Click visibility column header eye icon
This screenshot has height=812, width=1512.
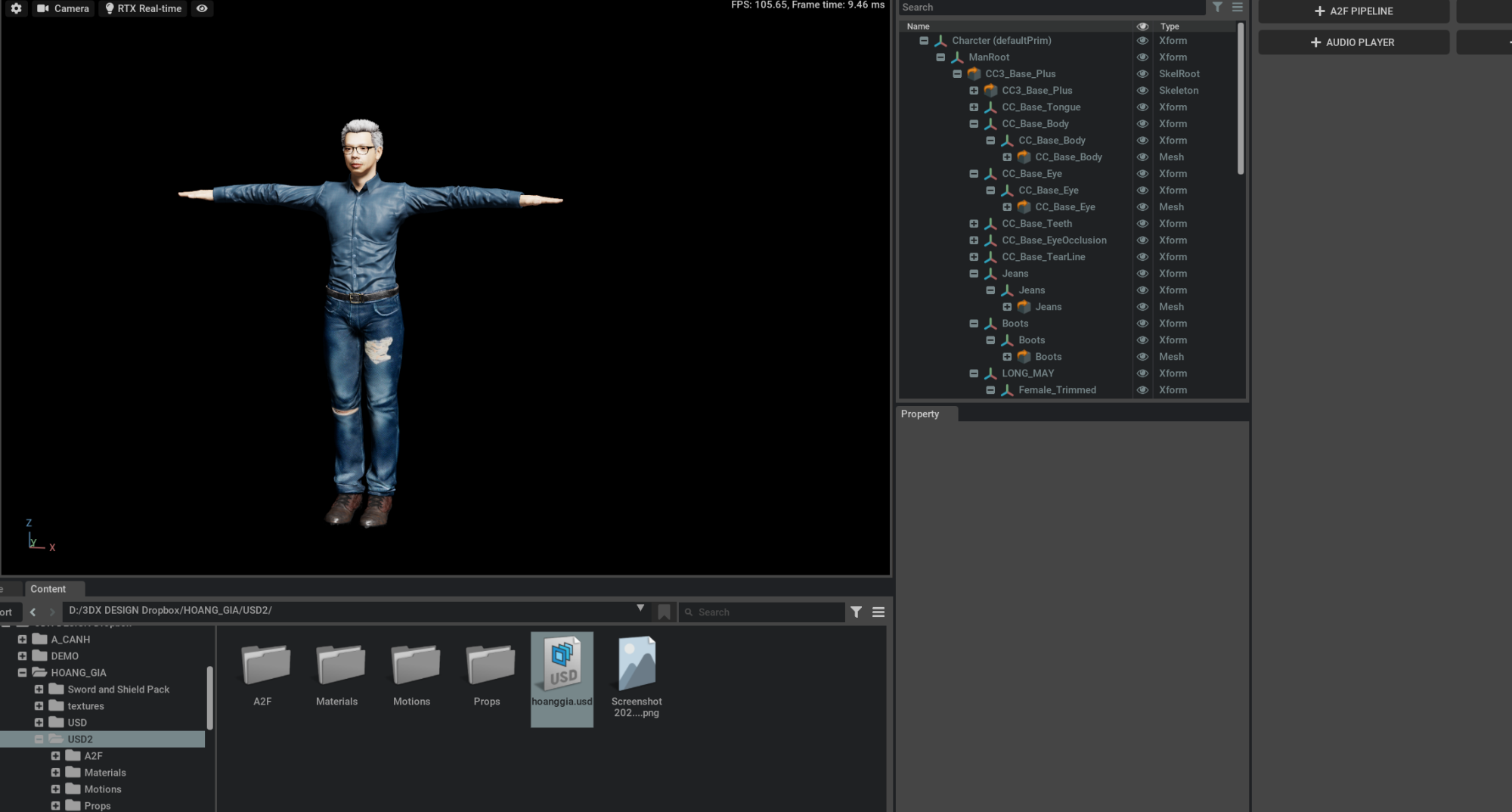click(x=1142, y=26)
